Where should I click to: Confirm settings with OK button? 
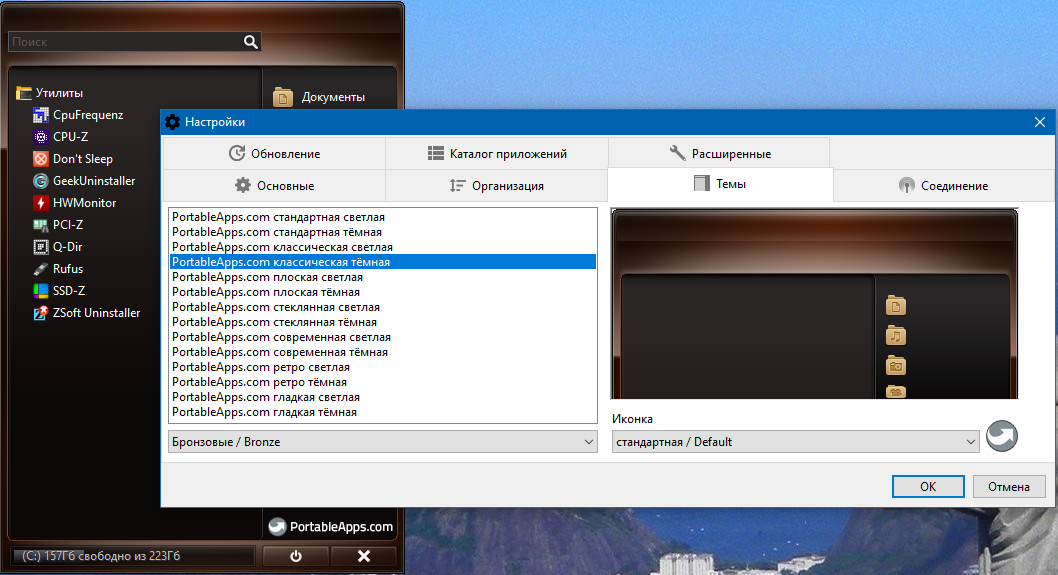(x=928, y=487)
